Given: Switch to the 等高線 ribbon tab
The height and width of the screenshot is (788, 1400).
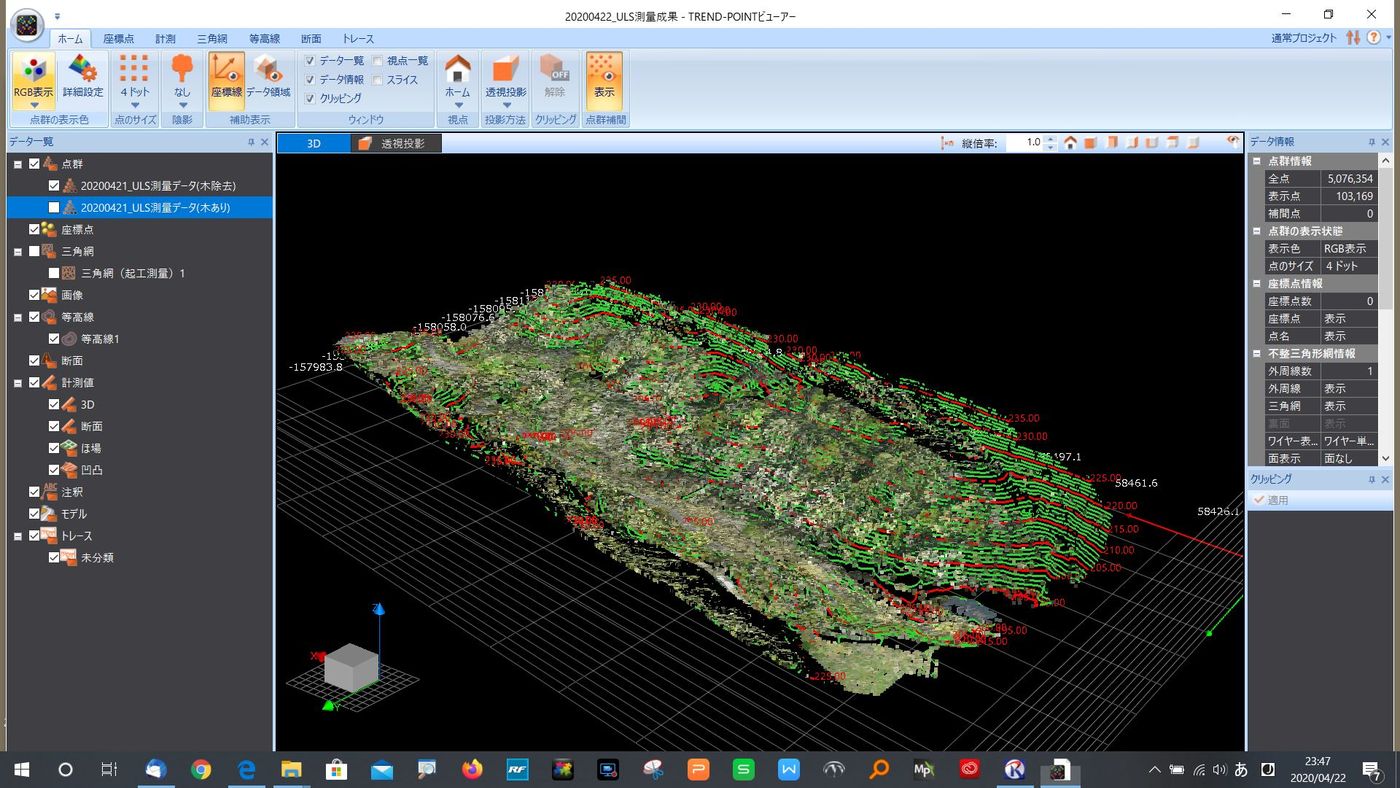Looking at the screenshot, I should tap(264, 38).
